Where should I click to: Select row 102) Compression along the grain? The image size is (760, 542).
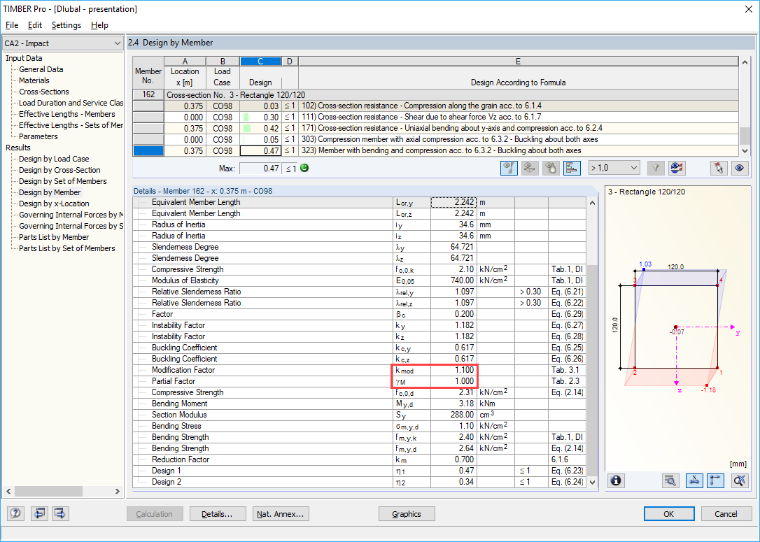click(x=435, y=106)
